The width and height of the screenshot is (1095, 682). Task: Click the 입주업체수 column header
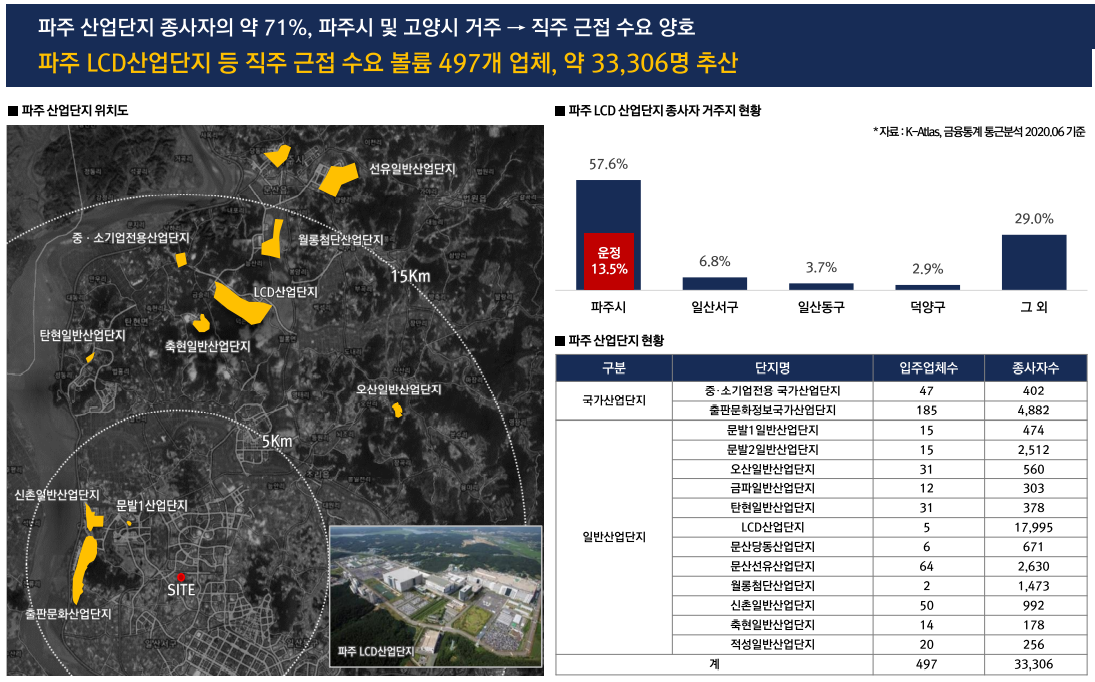(928, 368)
